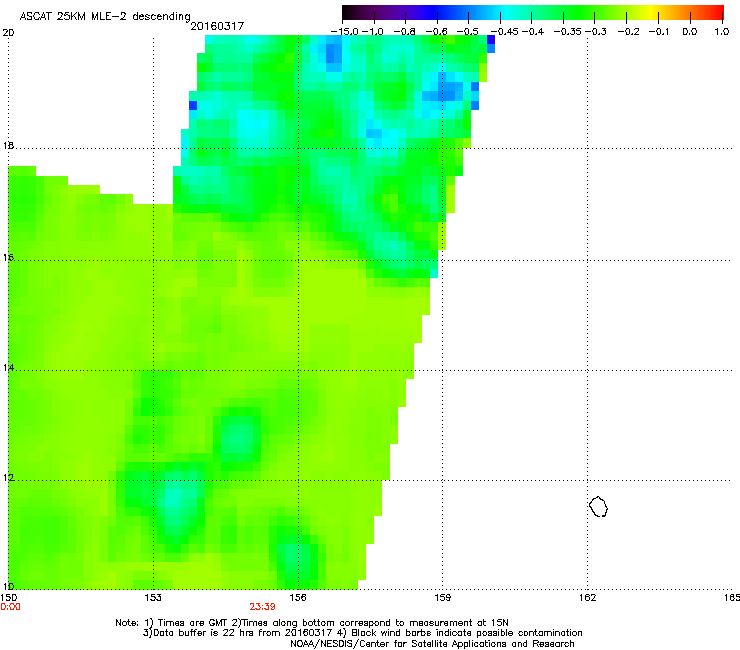Click the color bar label '-0.45'
The width and height of the screenshot is (740, 650).
pos(505,32)
